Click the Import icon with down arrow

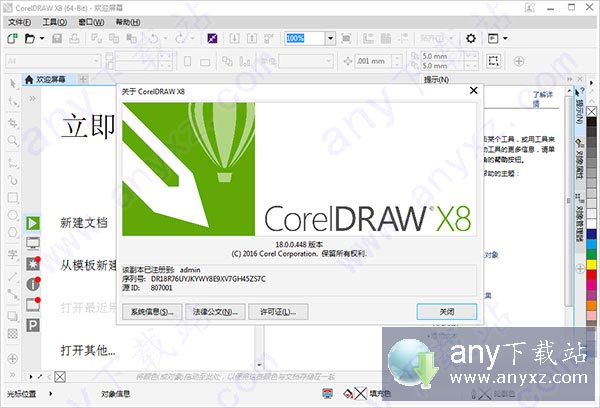point(235,38)
